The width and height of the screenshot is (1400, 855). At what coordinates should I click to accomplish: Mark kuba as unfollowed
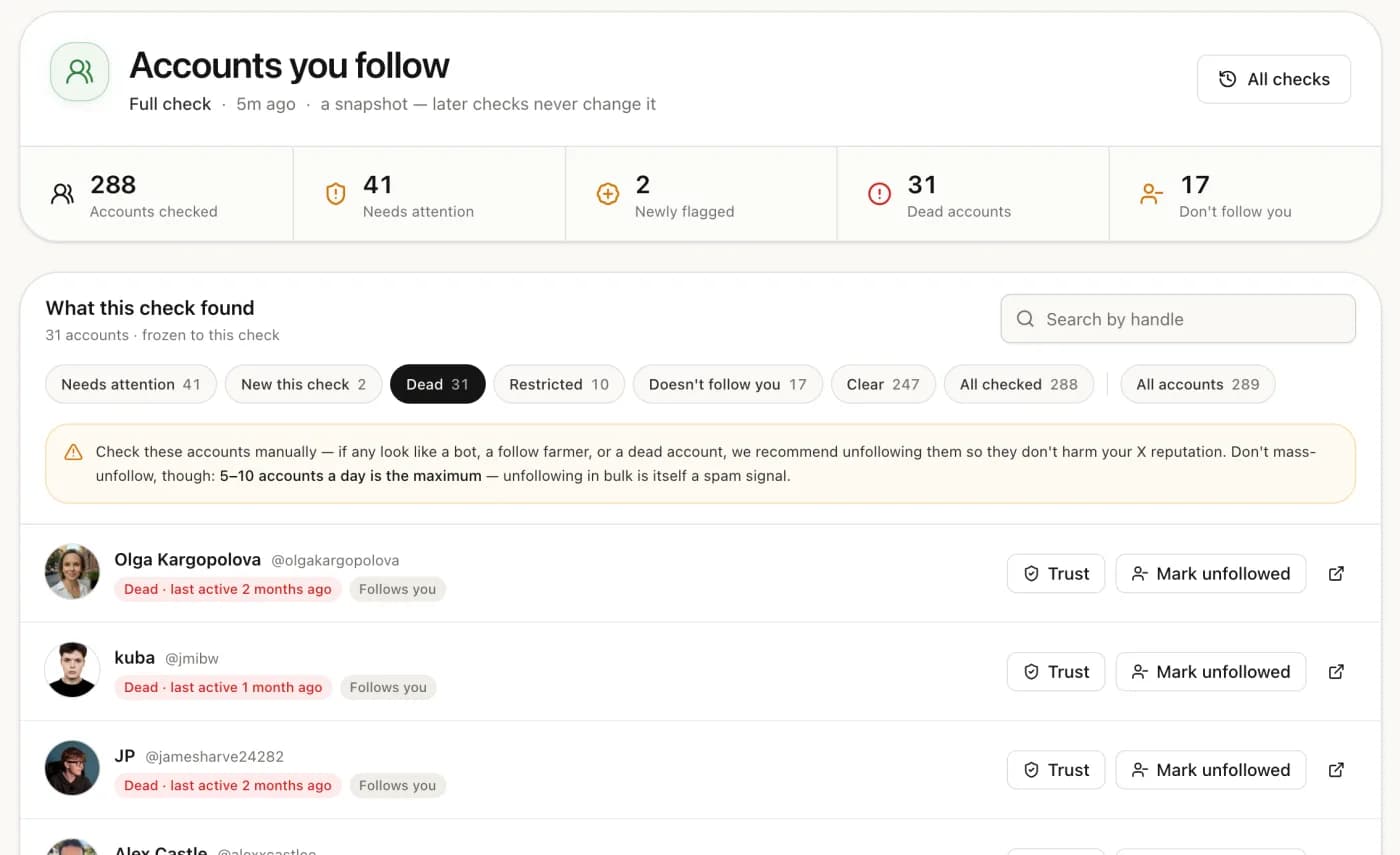click(x=1211, y=671)
